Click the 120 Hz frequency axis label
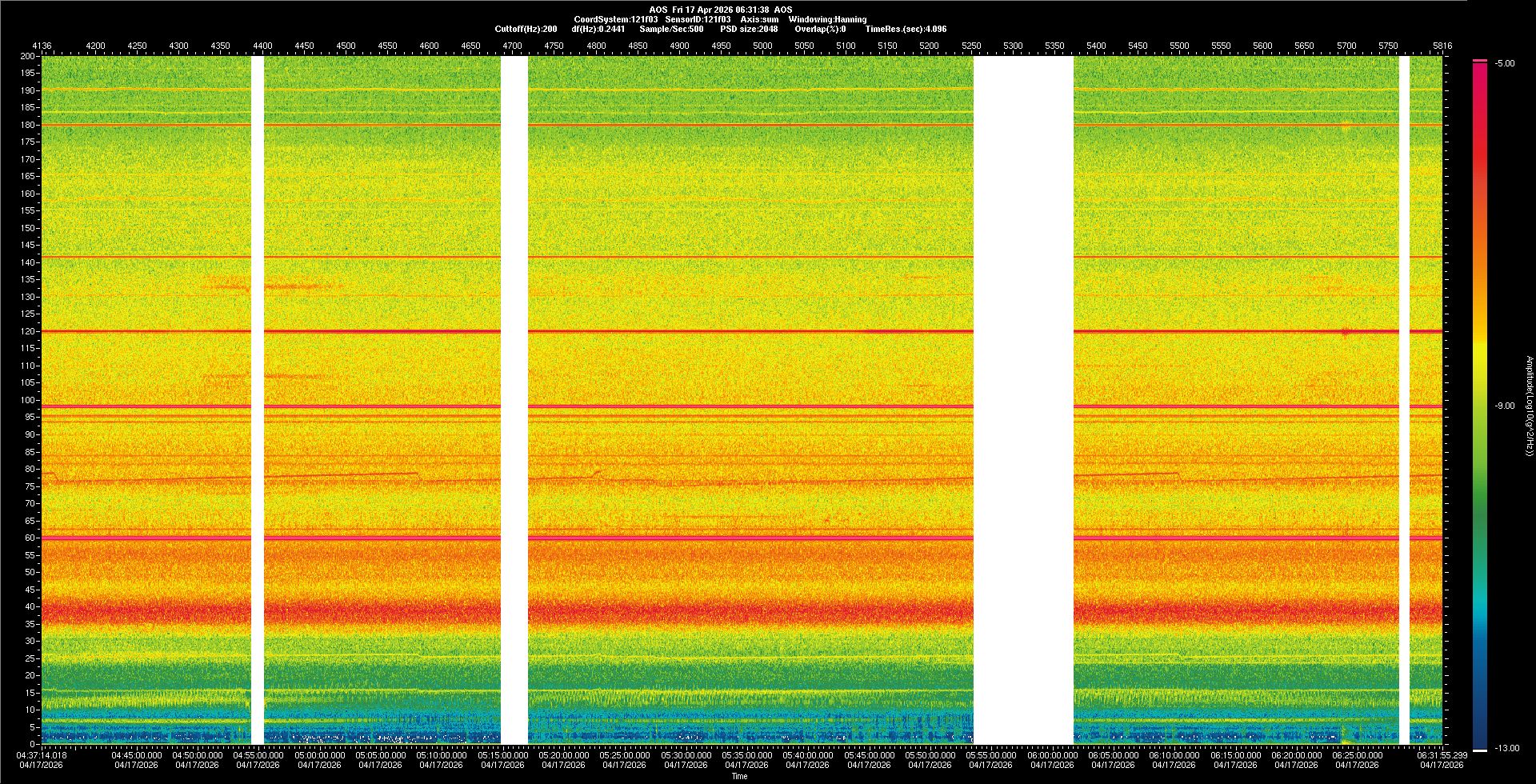Viewport: 1536px width, 784px height. [x=28, y=331]
